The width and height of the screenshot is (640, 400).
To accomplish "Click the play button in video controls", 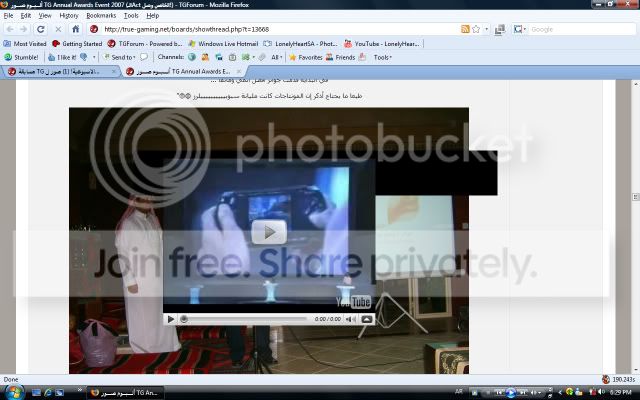I will (x=171, y=319).
